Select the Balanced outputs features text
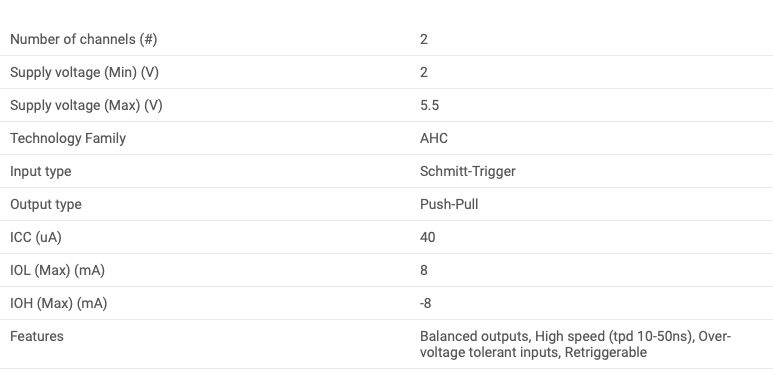 coord(474,336)
